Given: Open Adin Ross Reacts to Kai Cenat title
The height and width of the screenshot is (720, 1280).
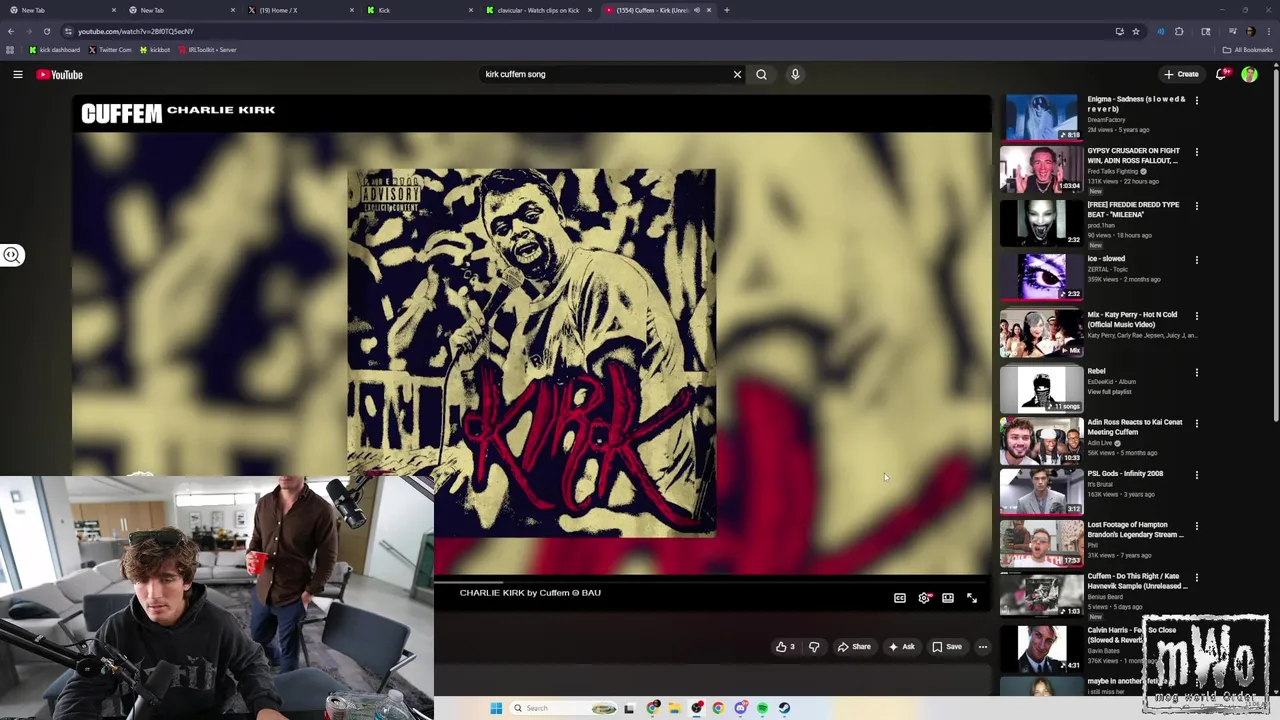Looking at the screenshot, I should [x=1135, y=427].
